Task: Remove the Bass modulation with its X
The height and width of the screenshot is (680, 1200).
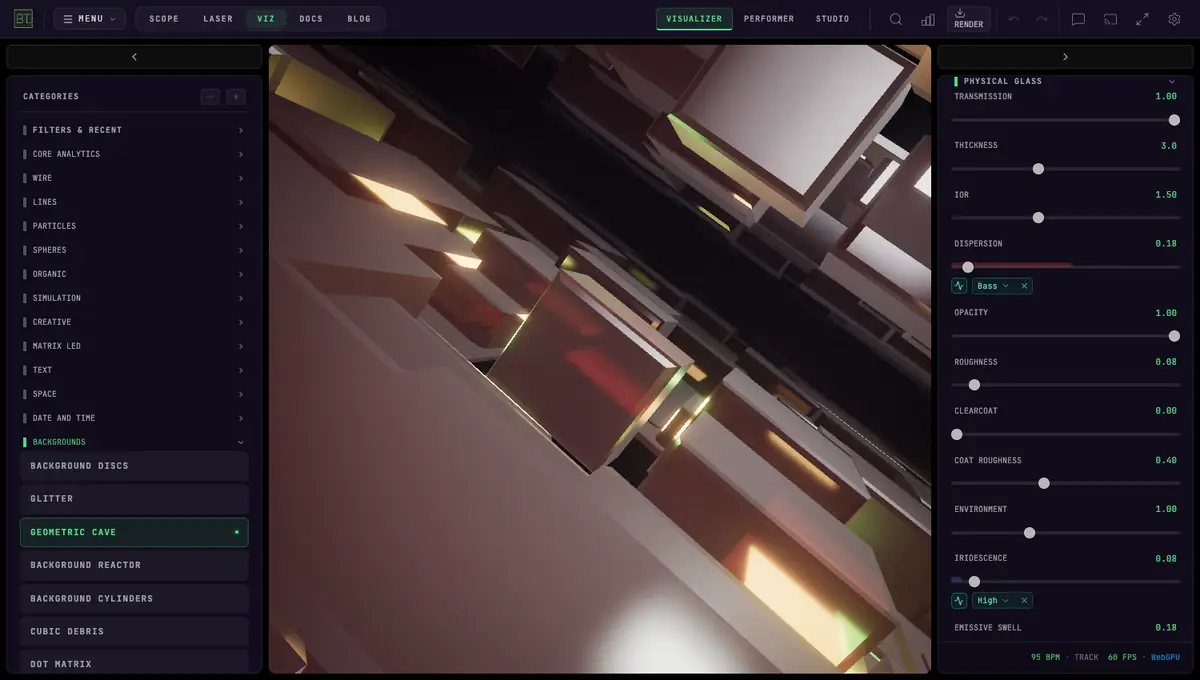Action: (1024, 286)
